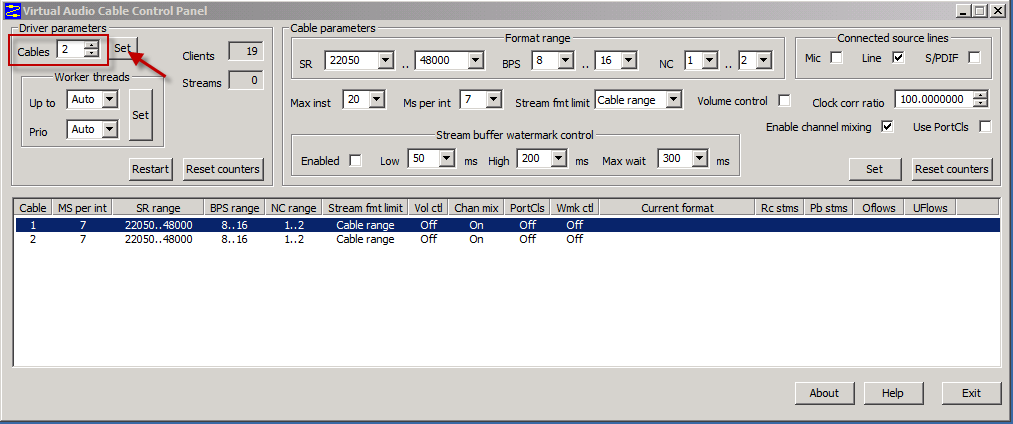Click the UFlows column header
Viewport: 1013px width, 424px height.
tap(930, 207)
